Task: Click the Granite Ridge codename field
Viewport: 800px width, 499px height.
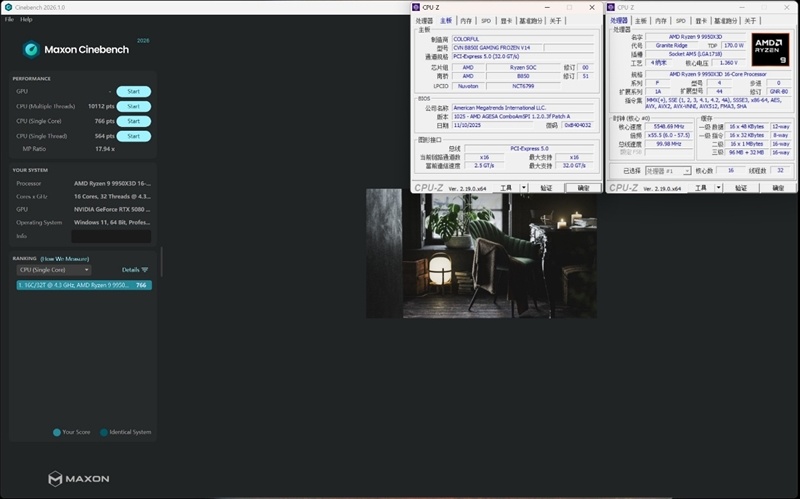Action: (671, 45)
